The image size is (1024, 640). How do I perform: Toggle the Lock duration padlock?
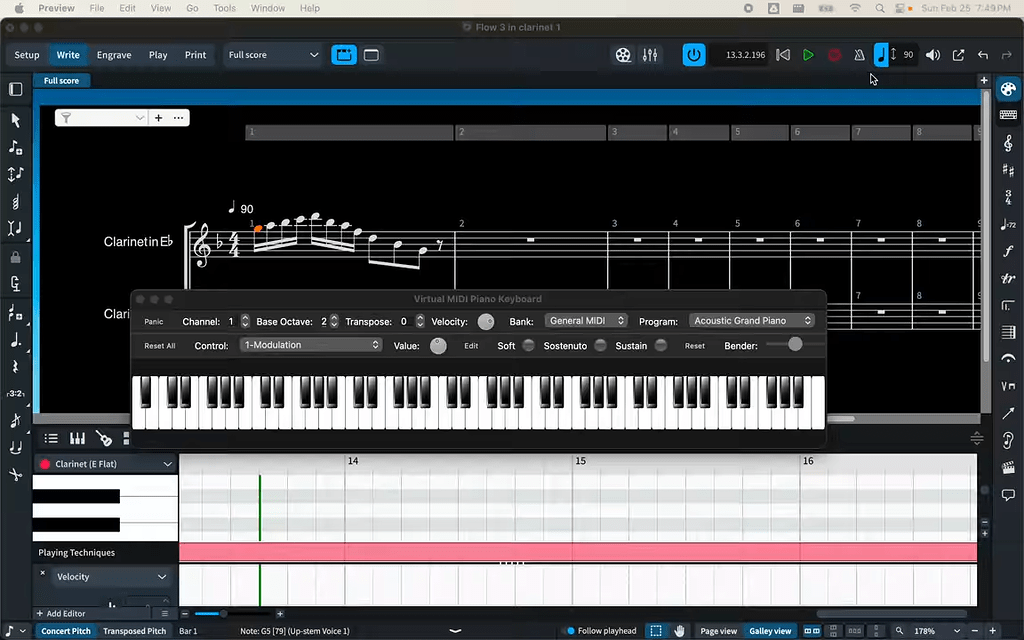[x=15, y=257]
